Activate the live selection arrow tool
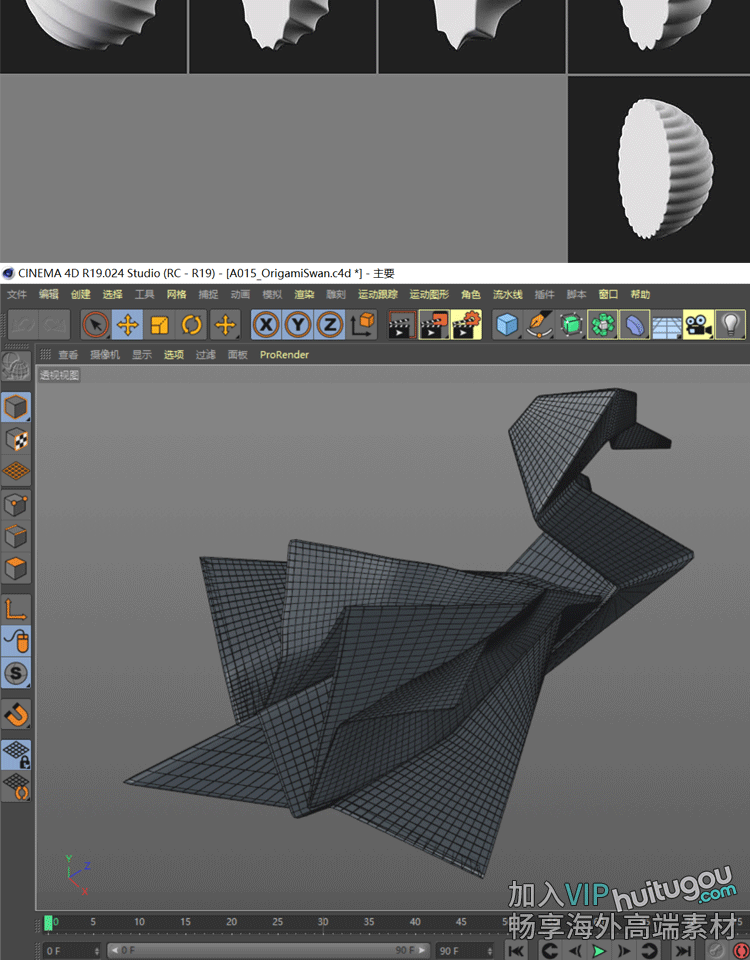The height and width of the screenshot is (960, 750). (x=95, y=325)
